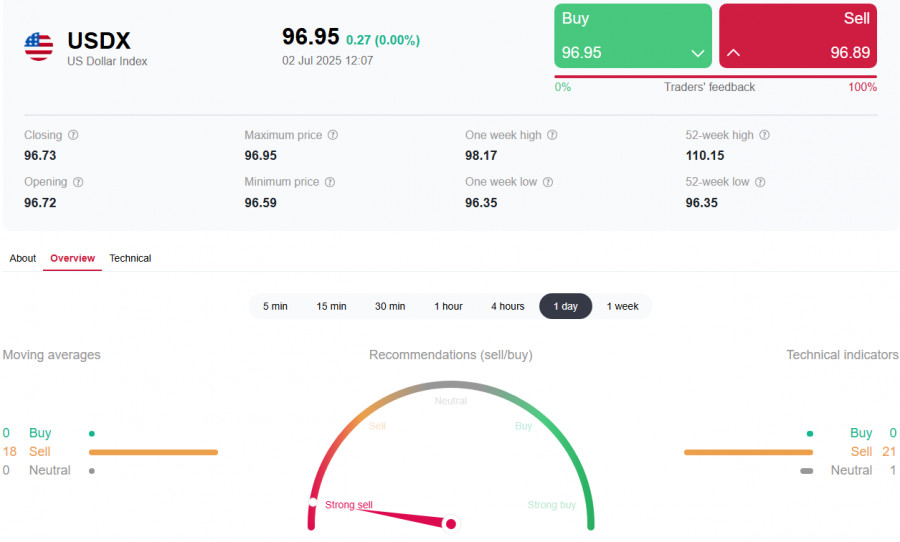Viewport: 900px width, 542px height.
Task: Click the green Buy 96.95 button
Action: [x=633, y=36]
